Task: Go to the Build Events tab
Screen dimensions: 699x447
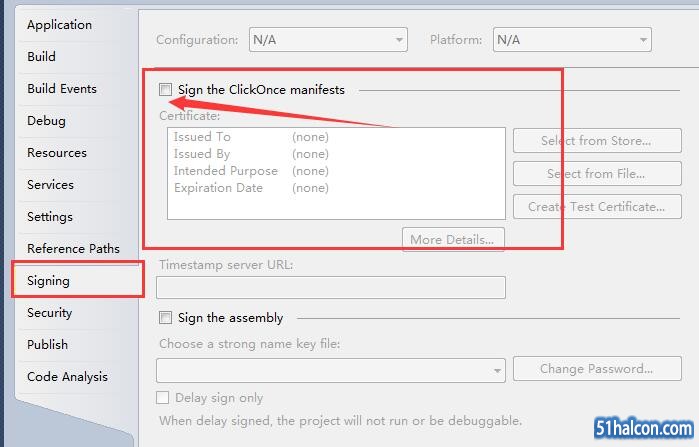Action: point(62,89)
